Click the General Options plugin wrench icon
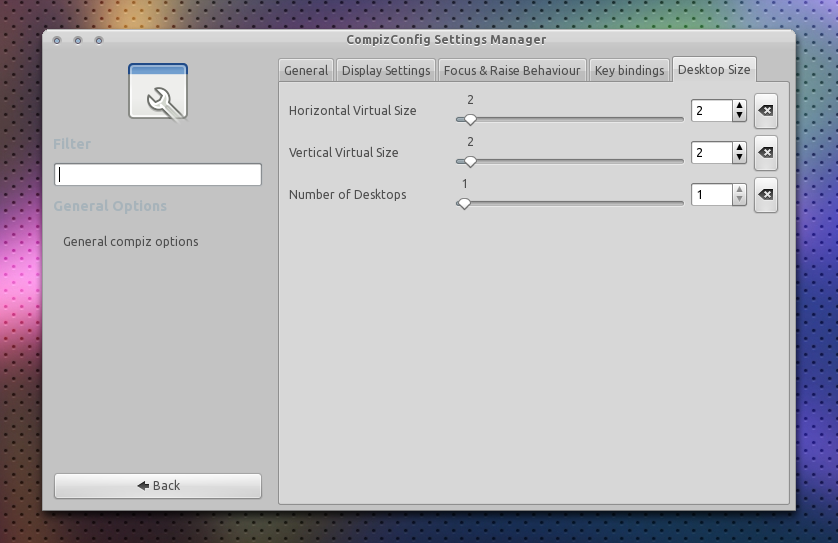This screenshot has height=543, width=838. pos(158,92)
